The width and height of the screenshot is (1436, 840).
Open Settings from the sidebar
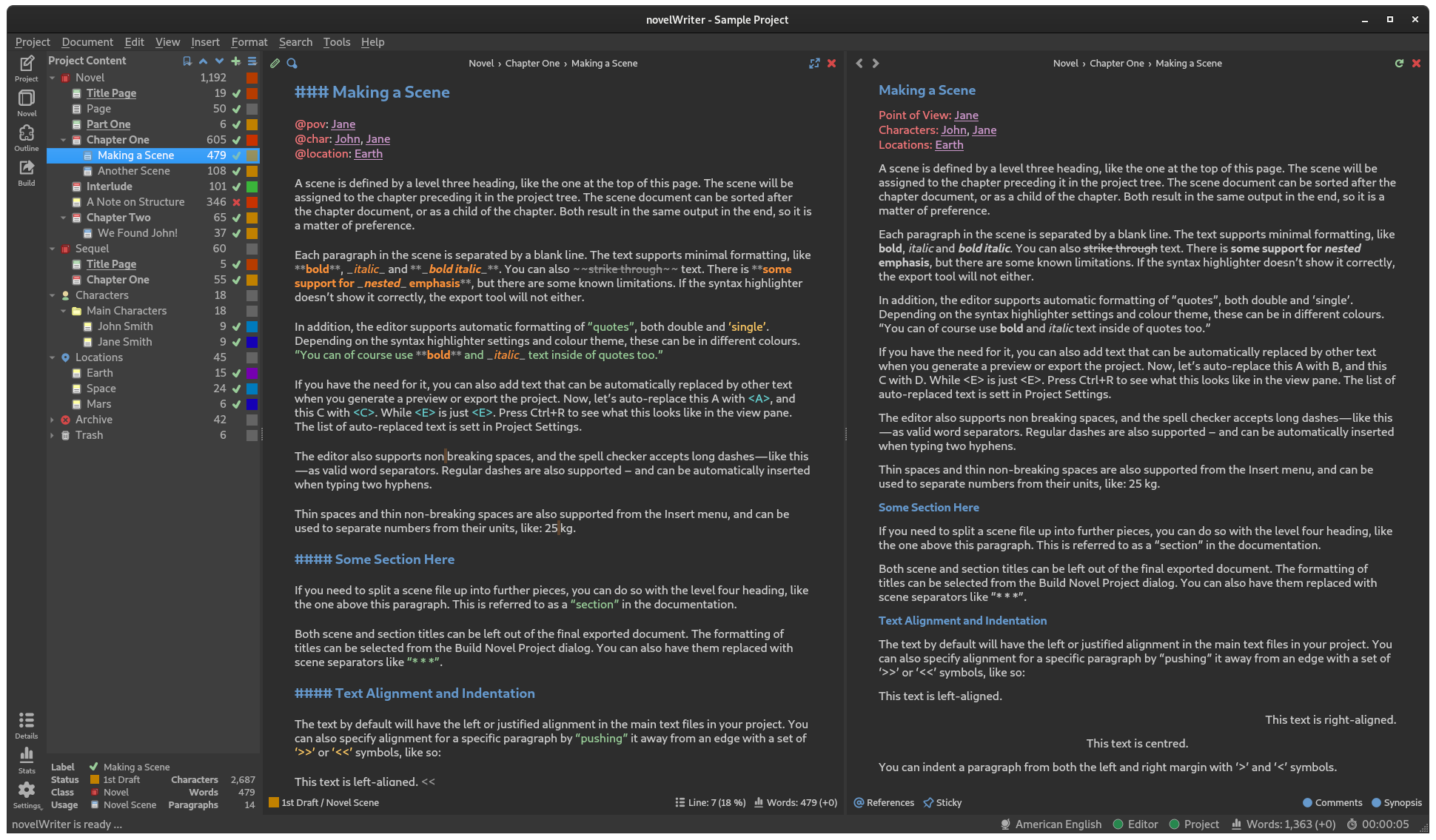[27, 795]
